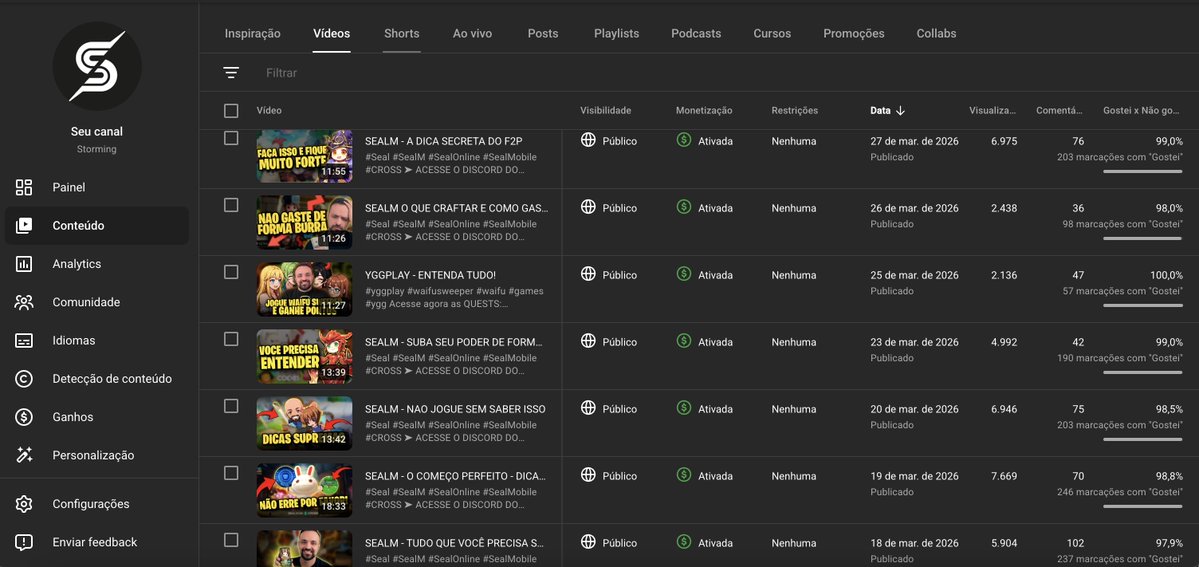This screenshot has width=1199, height=567.
Task: Open the Detecção de conteúdo copyright icon
Action: (x=24, y=379)
